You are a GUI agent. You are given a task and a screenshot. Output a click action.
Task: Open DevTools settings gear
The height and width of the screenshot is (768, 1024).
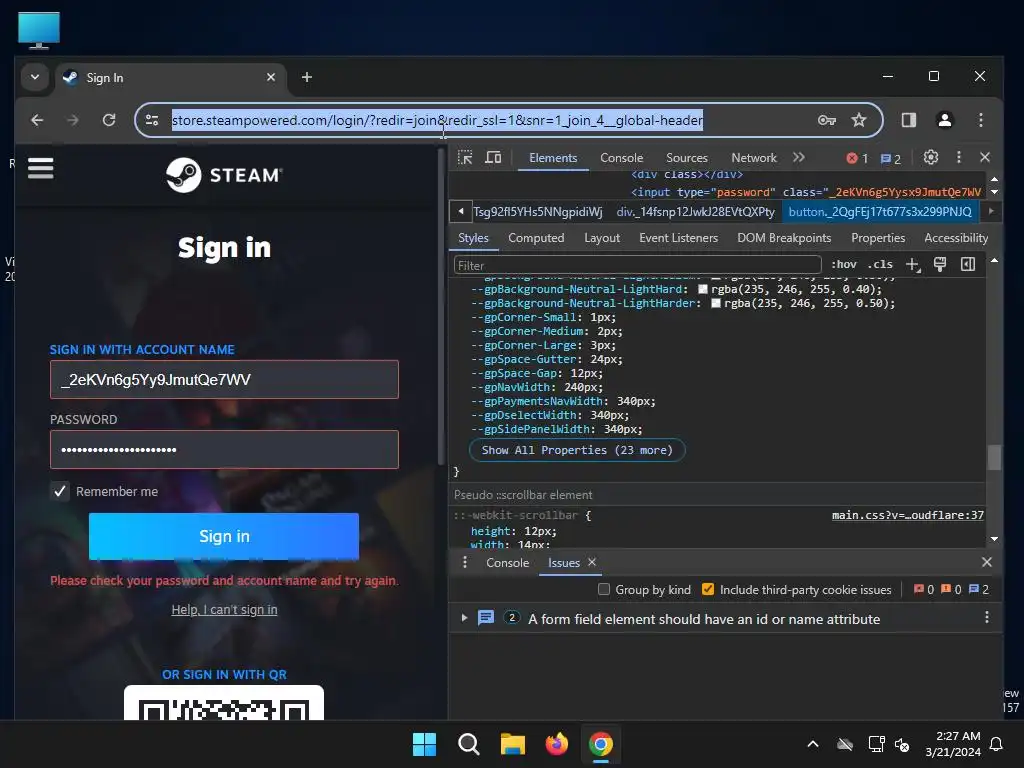pos(931,157)
